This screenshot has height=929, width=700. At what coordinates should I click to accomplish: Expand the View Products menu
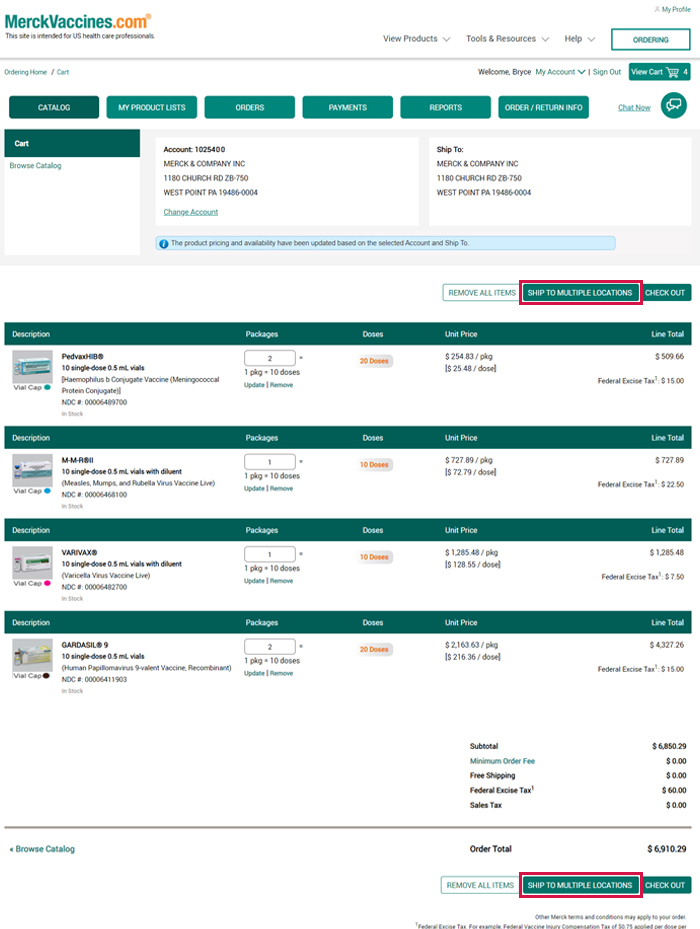pos(416,39)
